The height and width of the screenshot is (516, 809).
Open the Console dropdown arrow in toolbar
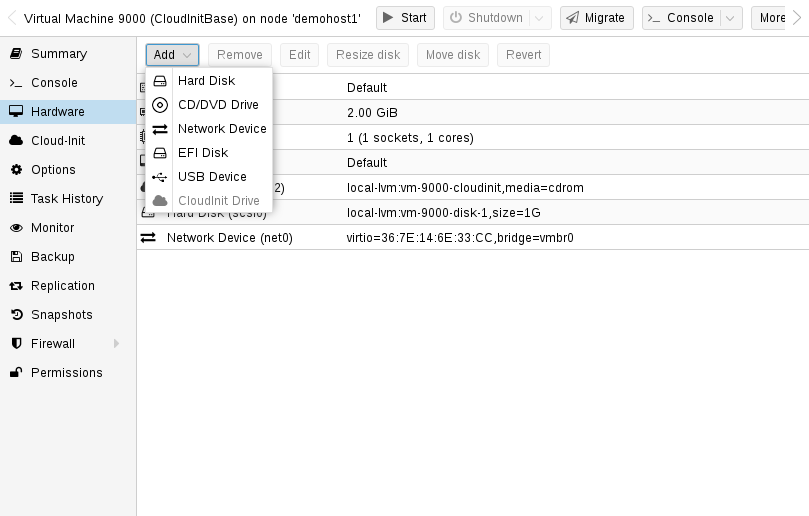tap(731, 18)
